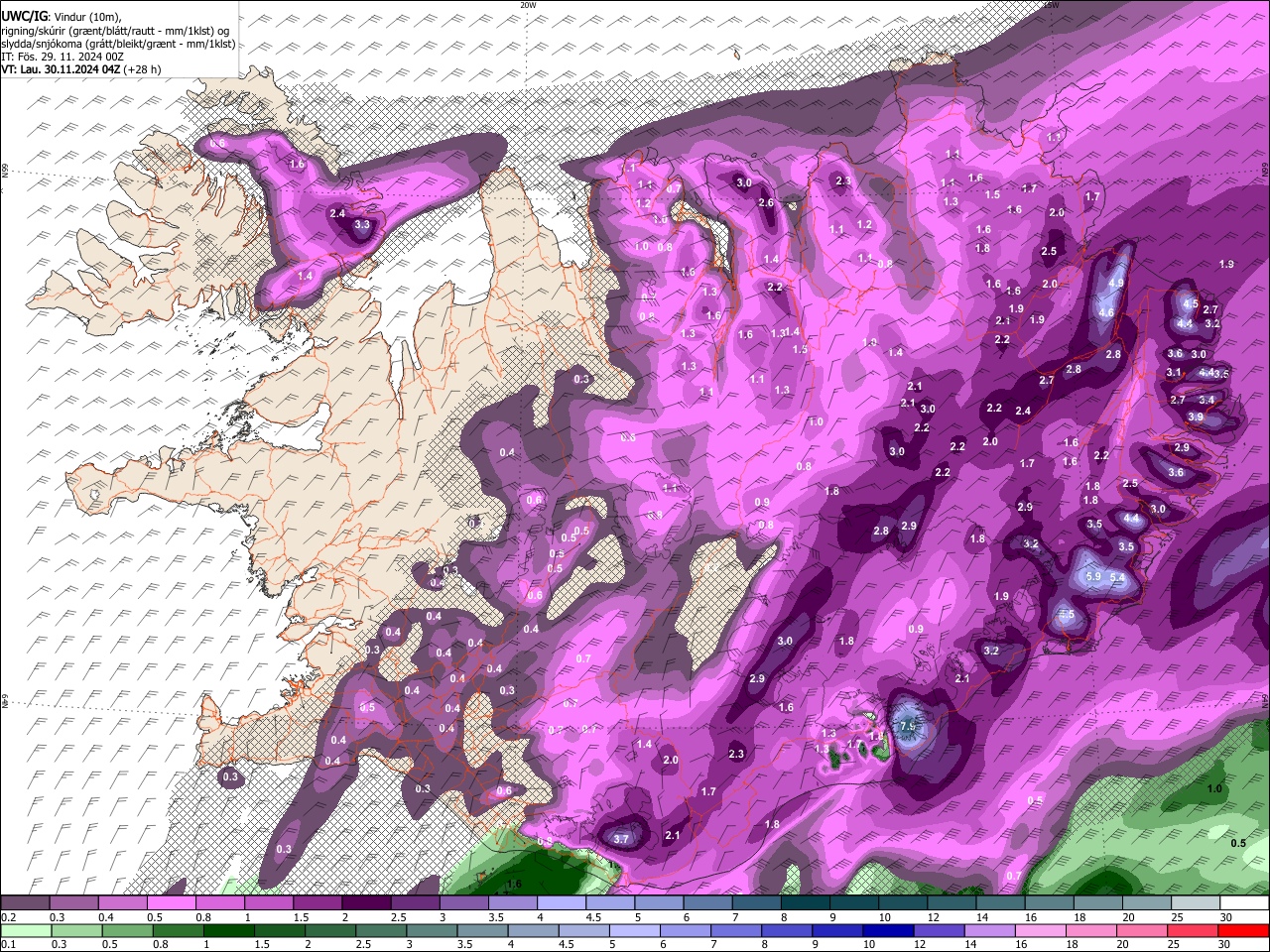1270x952 pixels.
Task: Click the 'VT: Lau. 30.11.2024 04Z (+28 h)' line
Action: click(81, 69)
